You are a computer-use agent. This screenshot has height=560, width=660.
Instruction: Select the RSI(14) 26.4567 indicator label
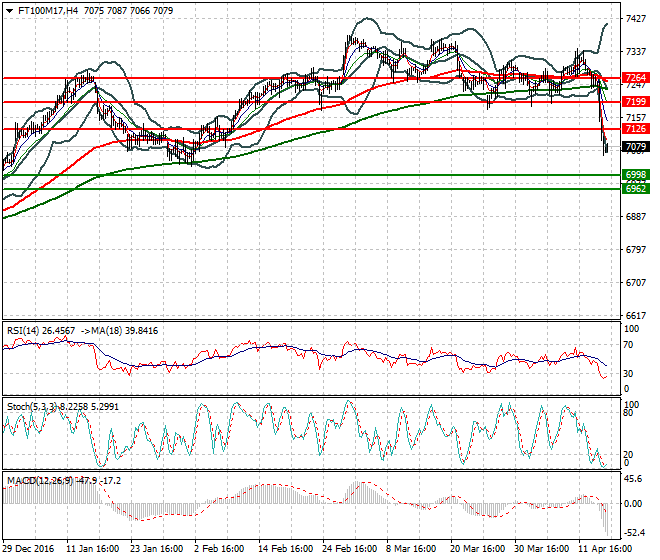[41, 331]
